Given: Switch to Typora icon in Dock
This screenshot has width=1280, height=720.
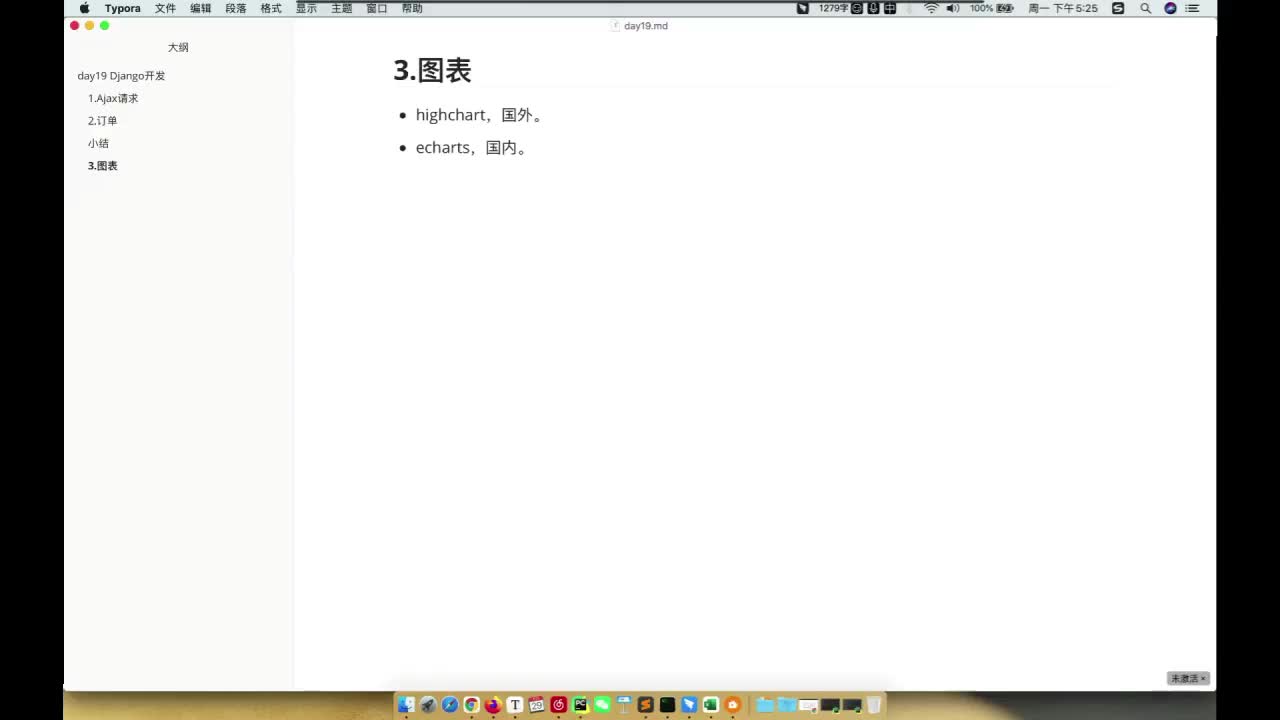Looking at the screenshot, I should pyautogui.click(x=515, y=705).
